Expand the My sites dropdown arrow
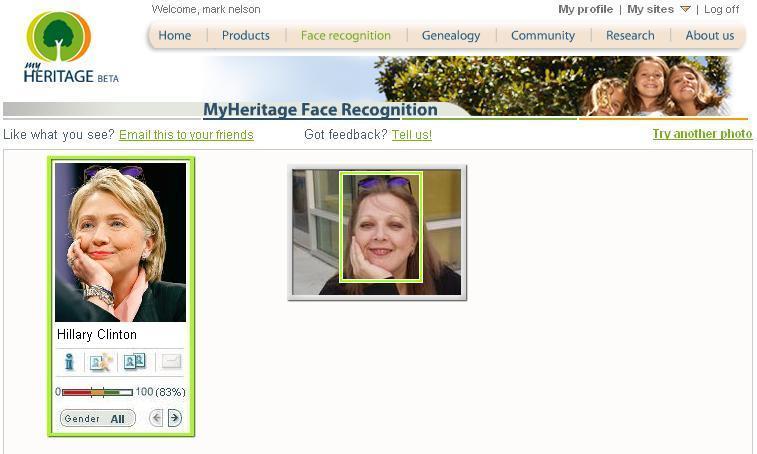The width and height of the screenshot is (757, 454). coord(685,9)
